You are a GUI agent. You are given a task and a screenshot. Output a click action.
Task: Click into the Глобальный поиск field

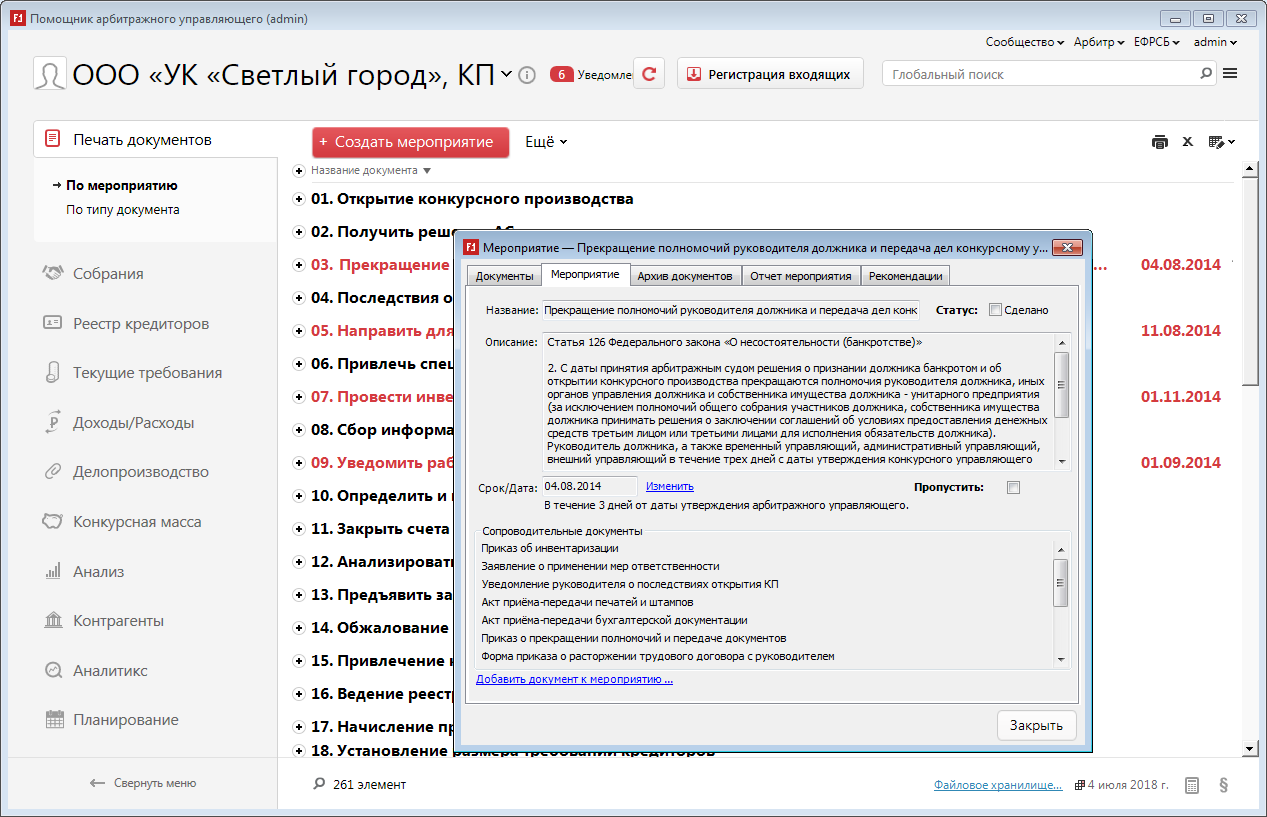[x=1040, y=74]
